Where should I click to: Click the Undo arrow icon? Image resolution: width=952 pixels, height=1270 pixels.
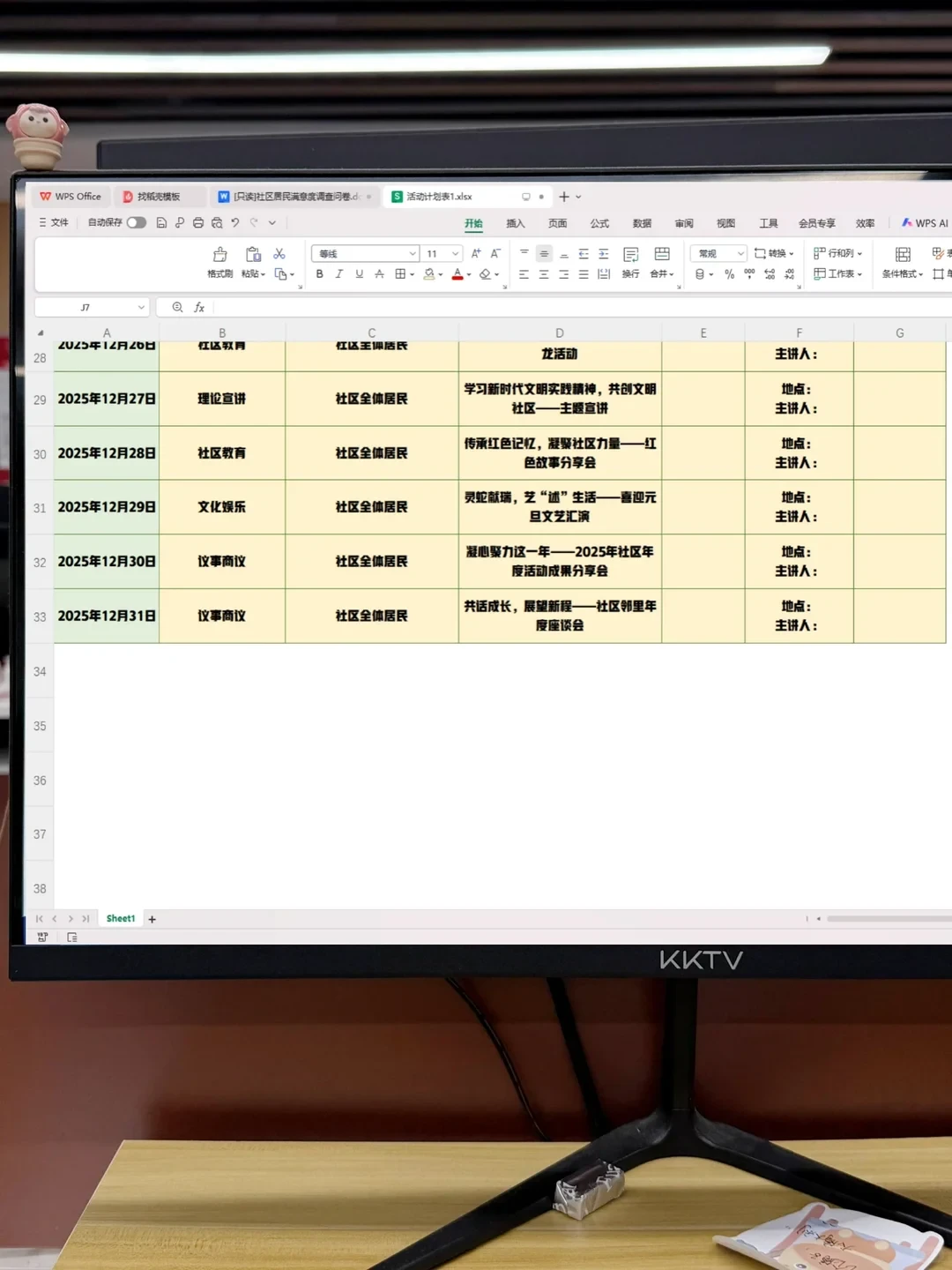(235, 223)
